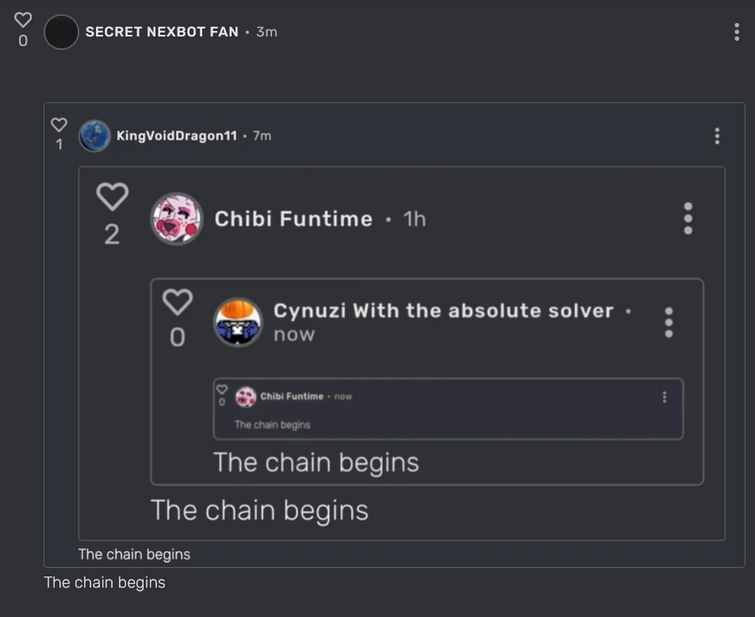Open the large Chibi Funtime avatar
Viewport: 755px width, 617px height.
177,219
